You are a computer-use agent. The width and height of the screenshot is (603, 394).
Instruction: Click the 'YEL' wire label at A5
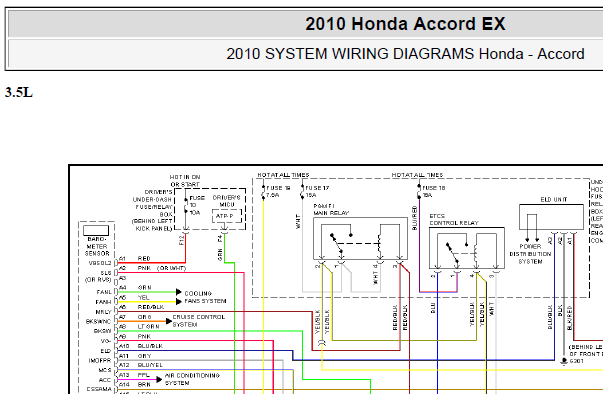tap(143, 297)
